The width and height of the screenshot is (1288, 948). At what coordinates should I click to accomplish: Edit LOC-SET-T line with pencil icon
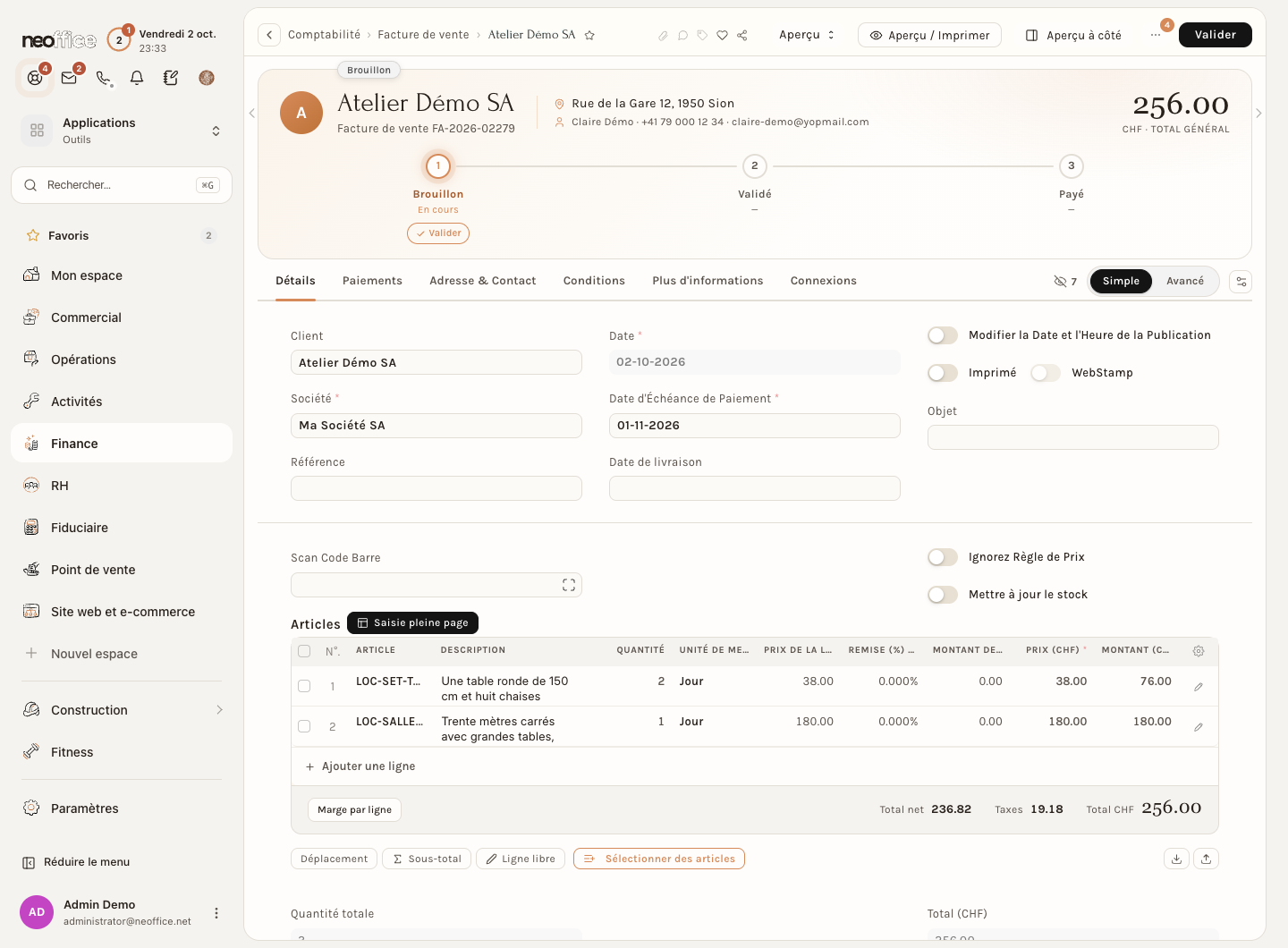click(x=1199, y=687)
